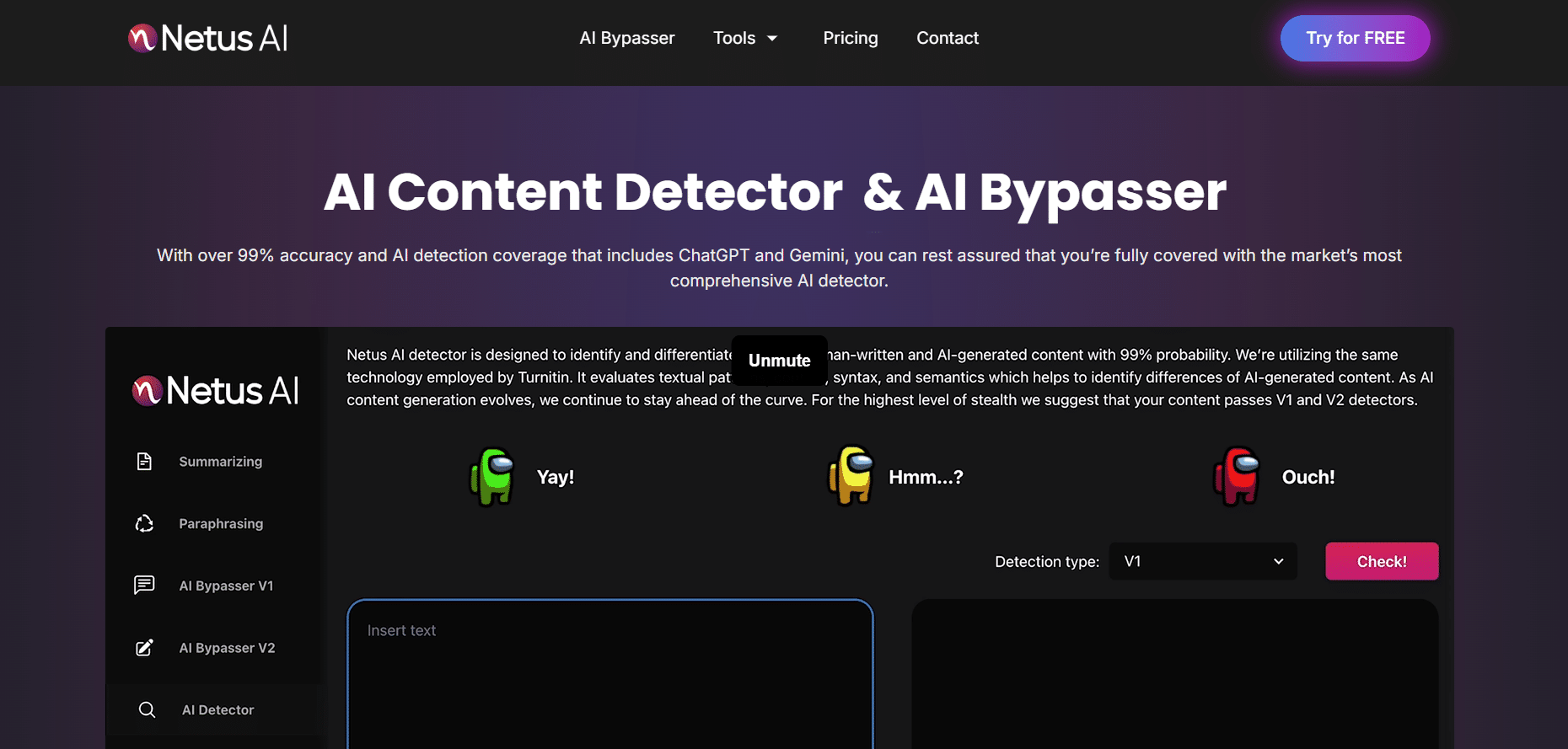
Task: Click the 'Detection type:' label
Action: click(x=1047, y=562)
